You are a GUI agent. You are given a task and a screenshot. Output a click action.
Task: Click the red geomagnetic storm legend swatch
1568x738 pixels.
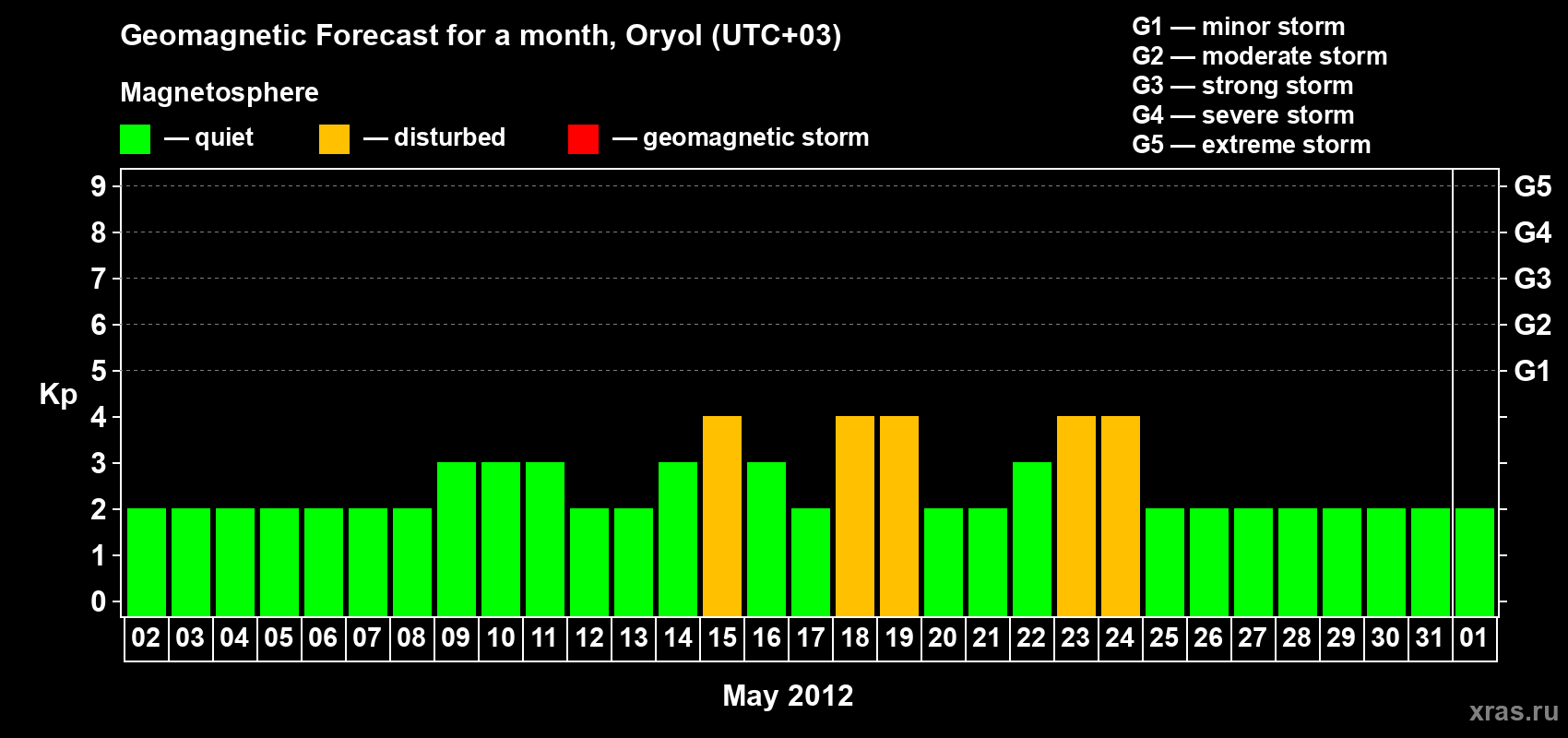point(583,139)
